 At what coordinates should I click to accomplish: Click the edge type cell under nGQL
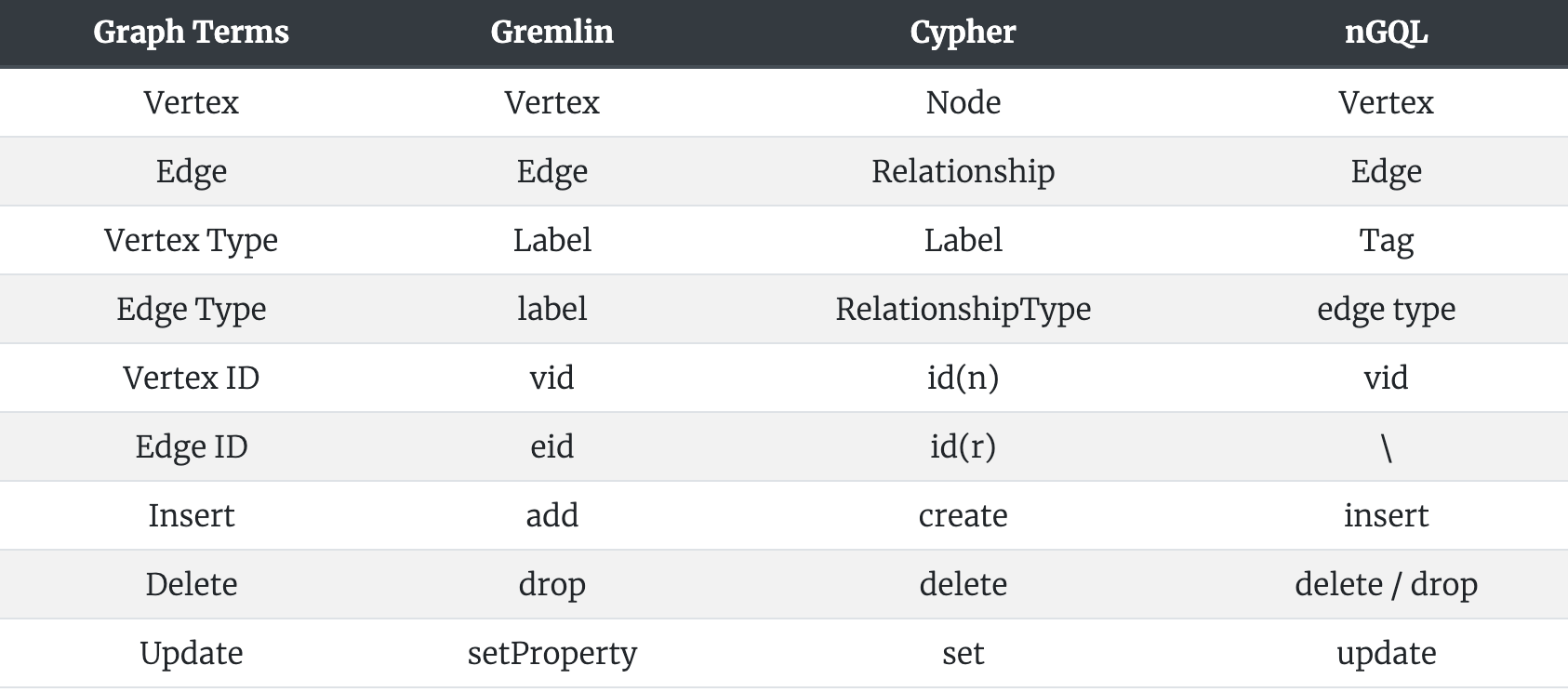click(1386, 309)
